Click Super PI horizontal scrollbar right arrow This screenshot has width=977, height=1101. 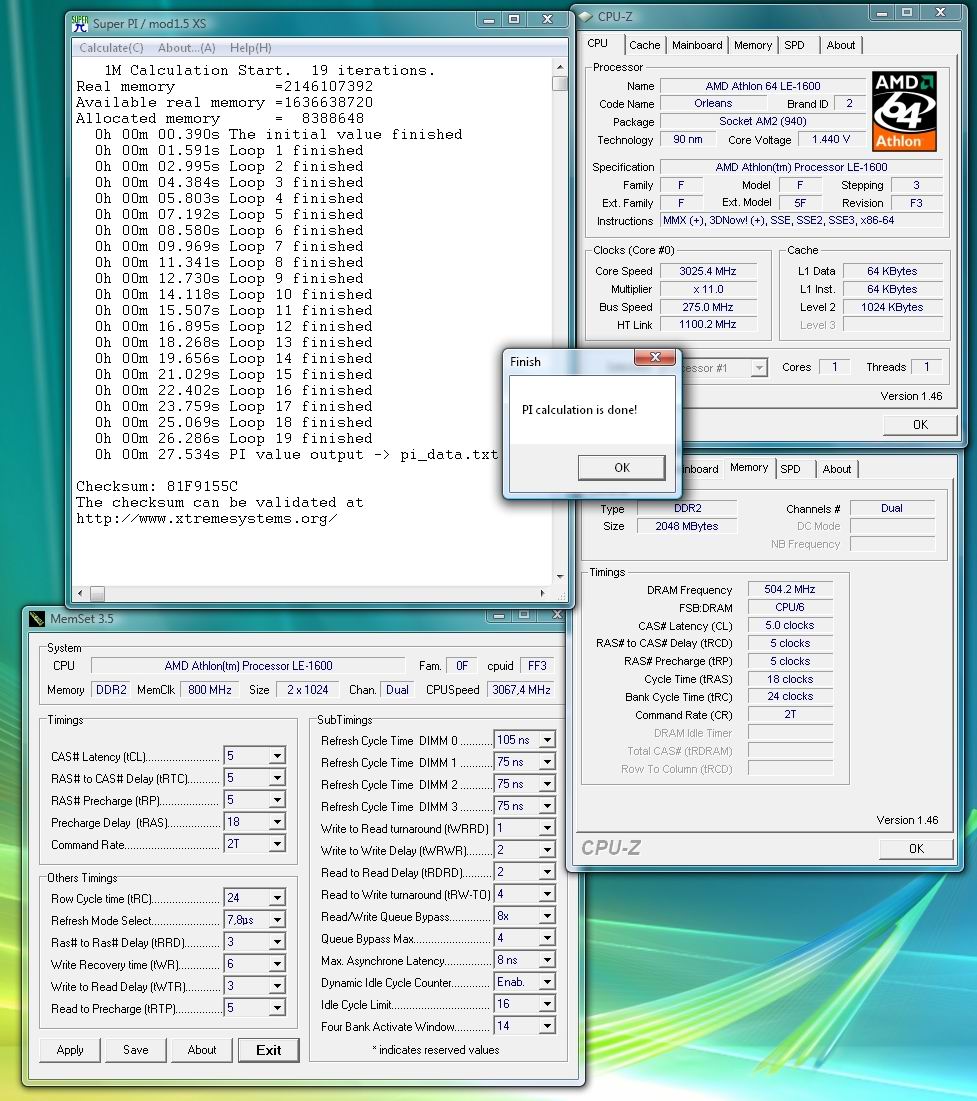pos(542,593)
